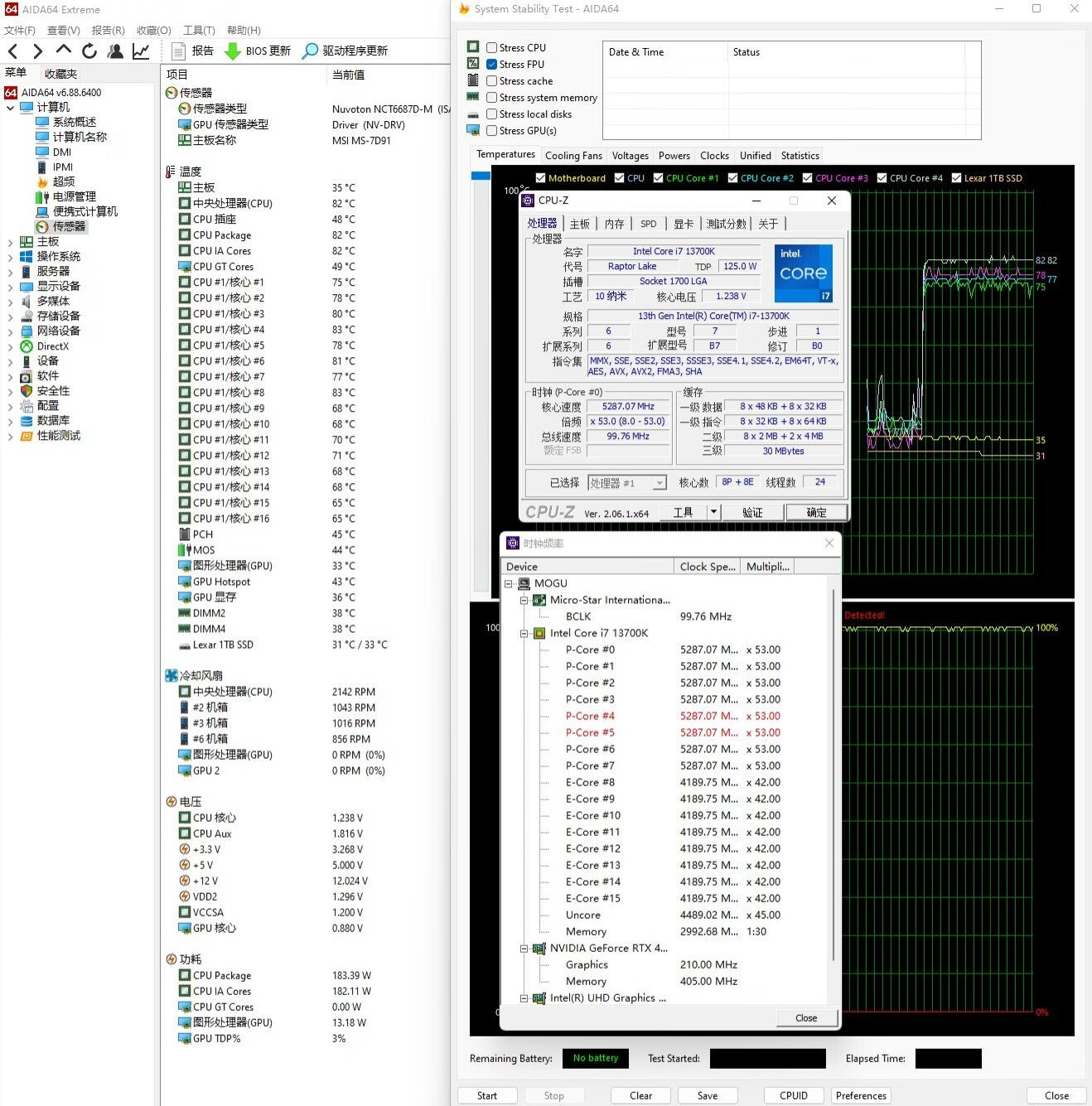Click the 软件 icon in tree
The height and width of the screenshot is (1106, 1092).
pos(27,376)
